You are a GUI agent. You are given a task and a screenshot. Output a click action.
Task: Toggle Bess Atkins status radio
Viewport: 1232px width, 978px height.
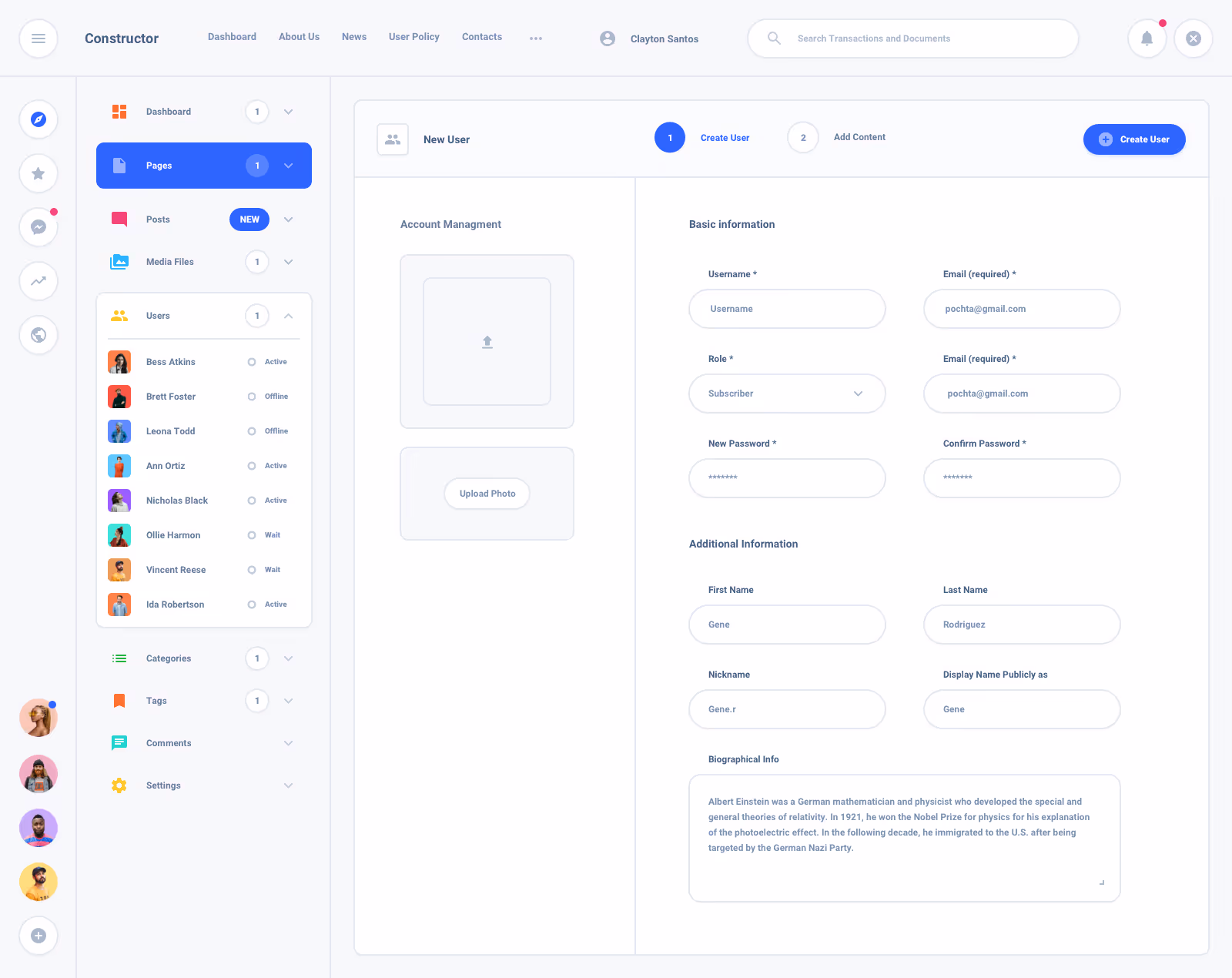click(x=252, y=362)
